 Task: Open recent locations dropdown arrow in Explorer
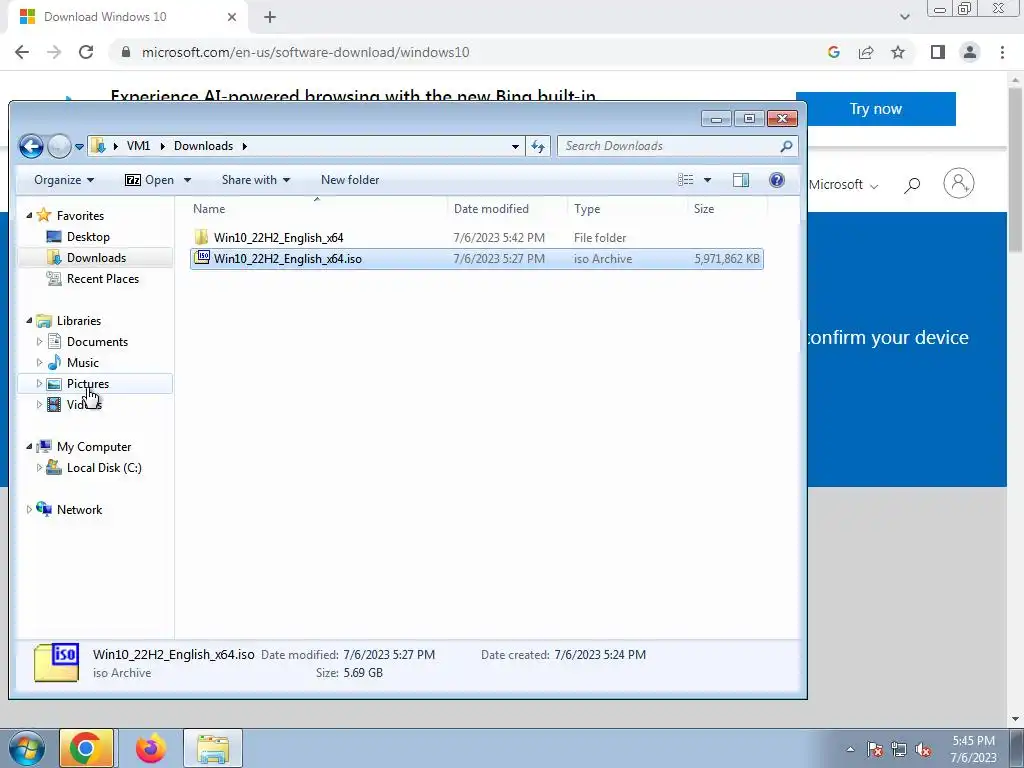[x=79, y=147]
